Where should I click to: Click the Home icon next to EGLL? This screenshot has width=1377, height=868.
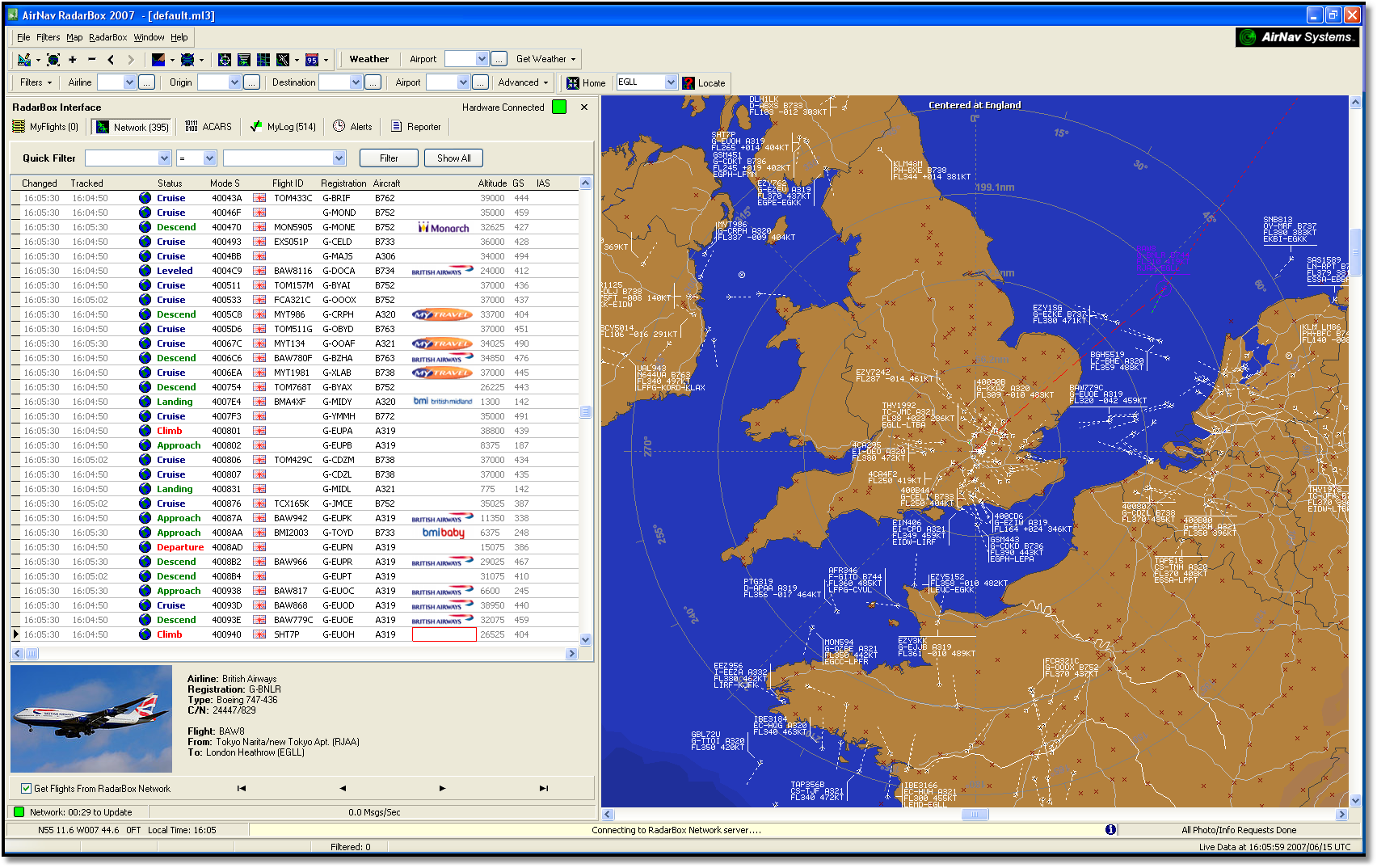pyautogui.click(x=574, y=82)
